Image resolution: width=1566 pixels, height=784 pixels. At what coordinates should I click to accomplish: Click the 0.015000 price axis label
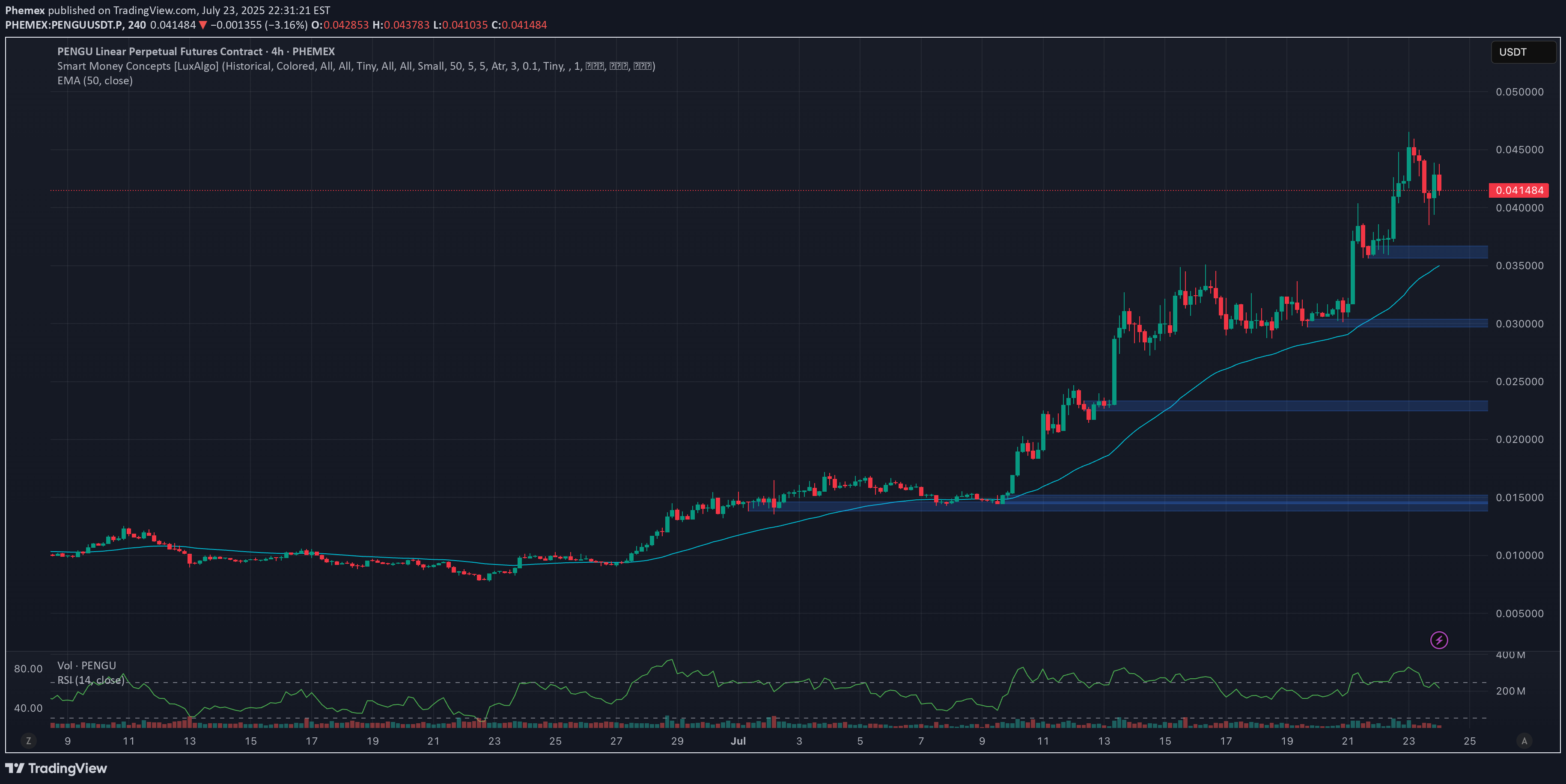tap(1519, 498)
